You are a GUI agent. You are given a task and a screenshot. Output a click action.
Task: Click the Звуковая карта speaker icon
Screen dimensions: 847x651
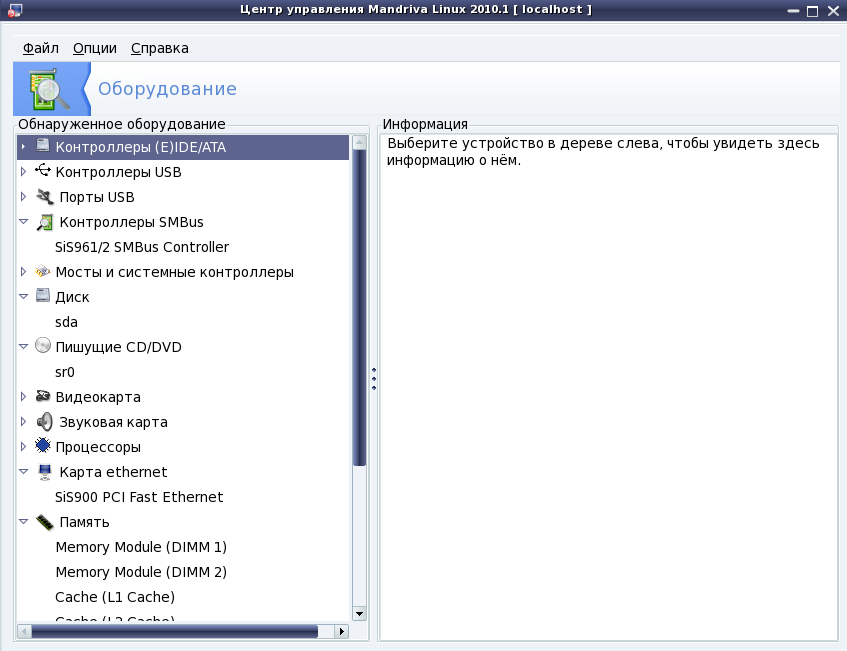(45, 422)
